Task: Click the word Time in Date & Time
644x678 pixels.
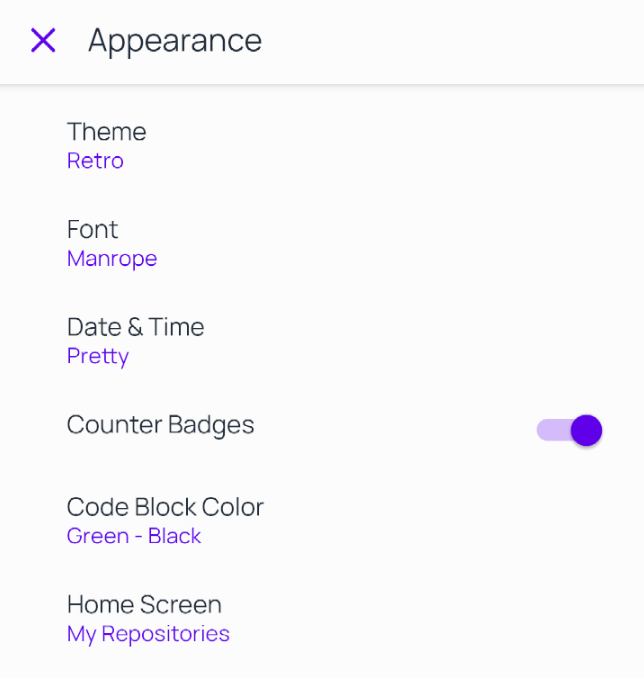Action: coord(176,327)
